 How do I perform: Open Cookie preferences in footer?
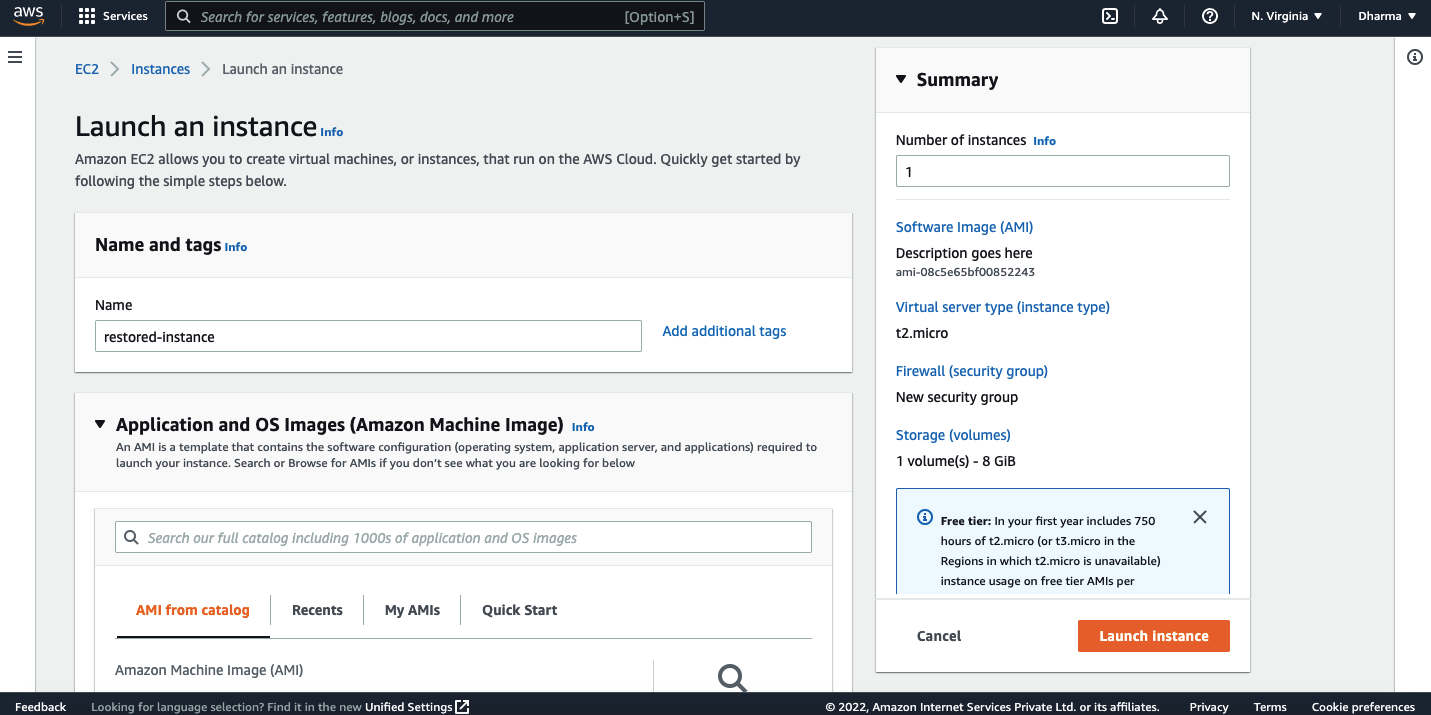(x=1363, y=707)
